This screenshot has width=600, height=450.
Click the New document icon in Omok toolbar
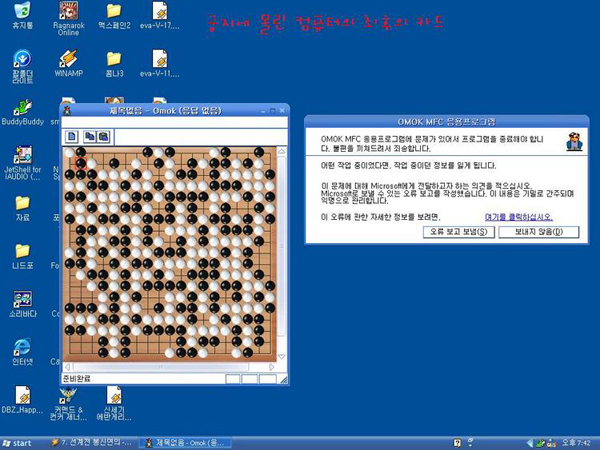[x=72, y=137]
